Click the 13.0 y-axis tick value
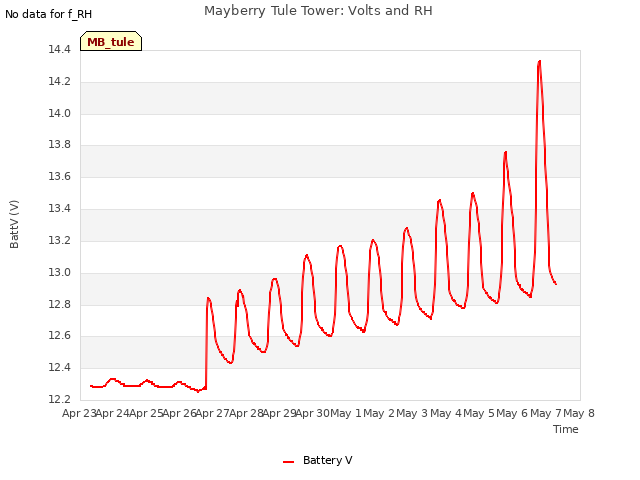 [59, 273]
